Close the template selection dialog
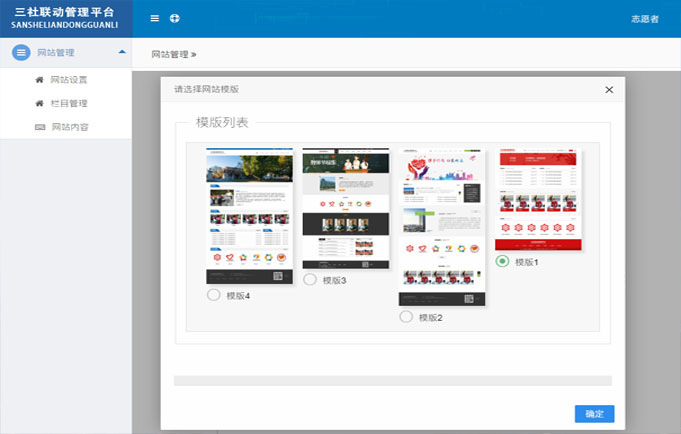The image size is (681, 434). (x=609, y=90)
